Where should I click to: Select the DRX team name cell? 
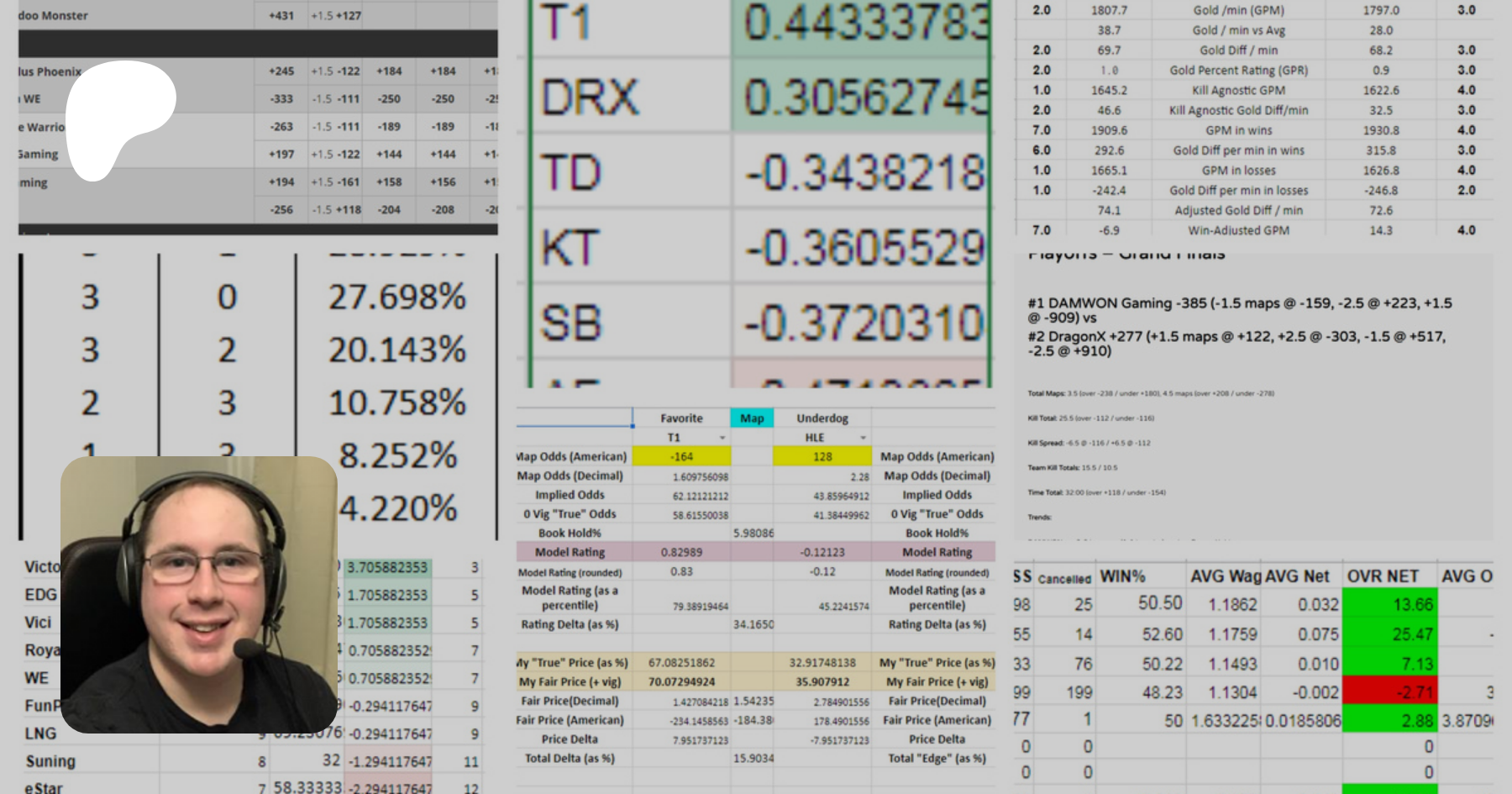click(591, 97)
